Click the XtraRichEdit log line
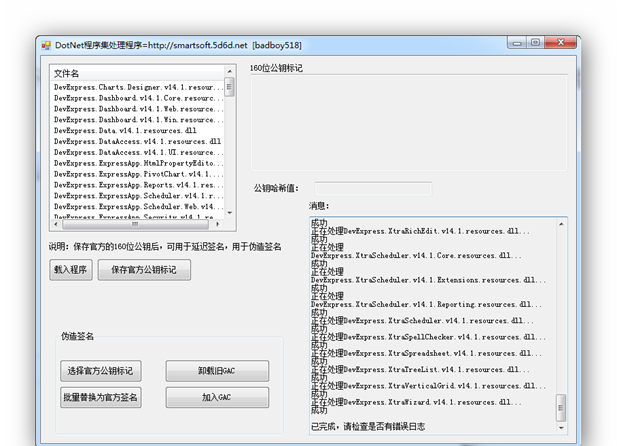This screenshot has width=617, height=446. [x=420, y=231]
